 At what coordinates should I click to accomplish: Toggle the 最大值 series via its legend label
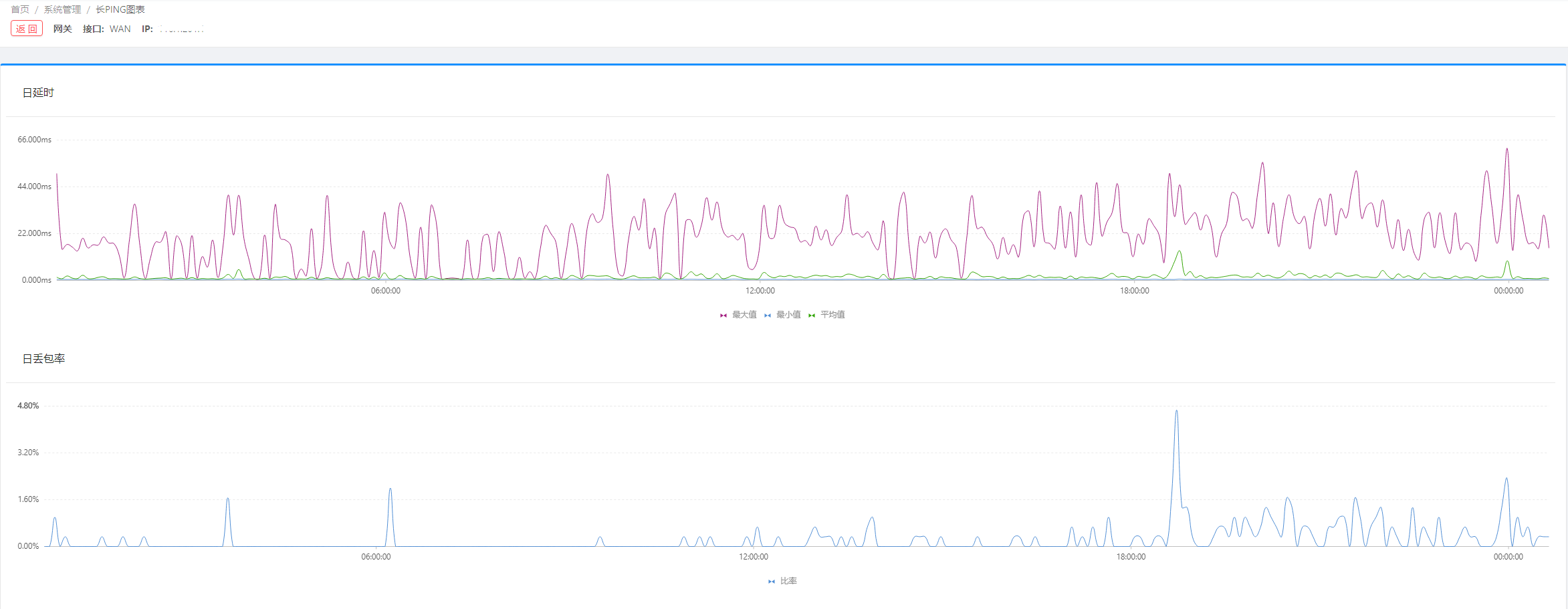click(x=744, y=315)
